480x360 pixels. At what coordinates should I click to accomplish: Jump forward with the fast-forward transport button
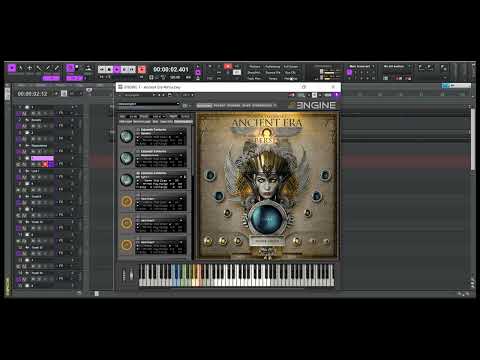coord(132,69)
